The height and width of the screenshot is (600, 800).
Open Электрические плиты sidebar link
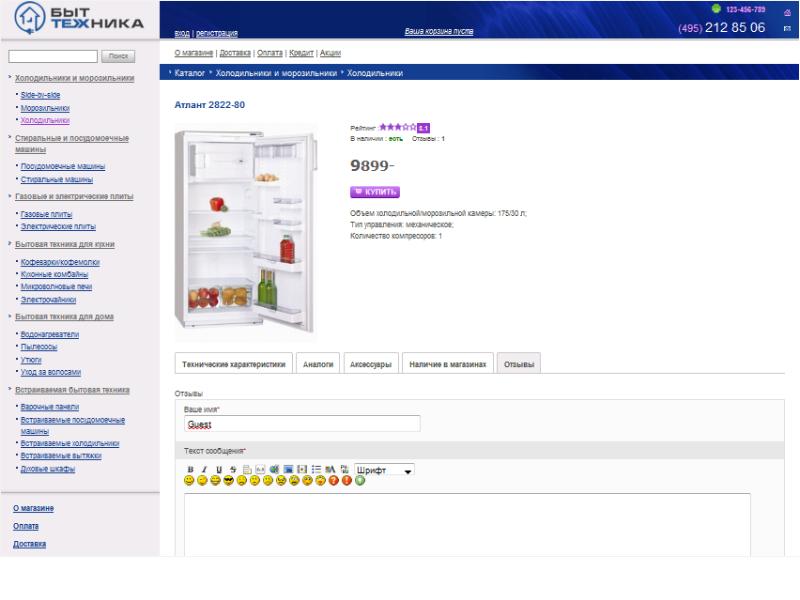click(x=58, y=227)
